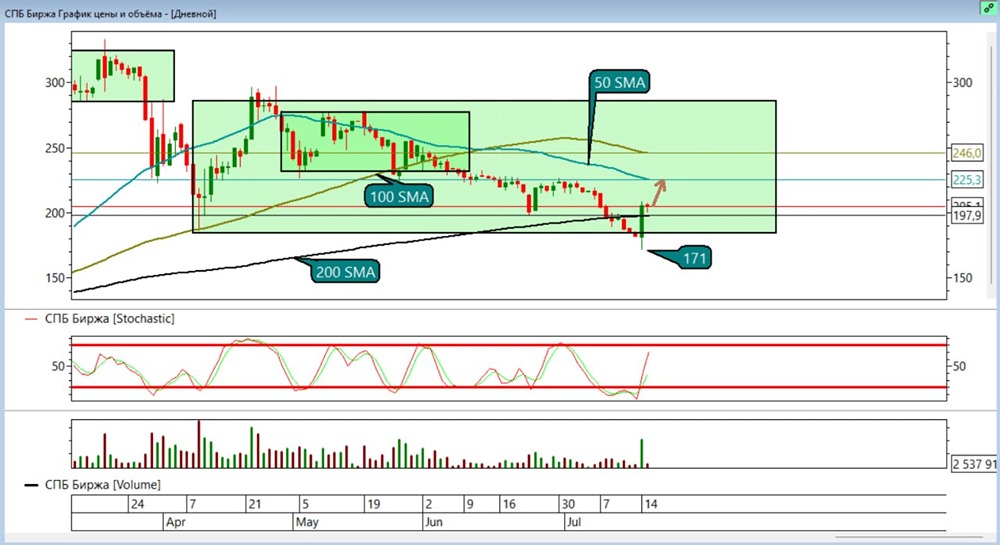
Task: Click the 197,9 price level label
Action: [x=967, y=216]
